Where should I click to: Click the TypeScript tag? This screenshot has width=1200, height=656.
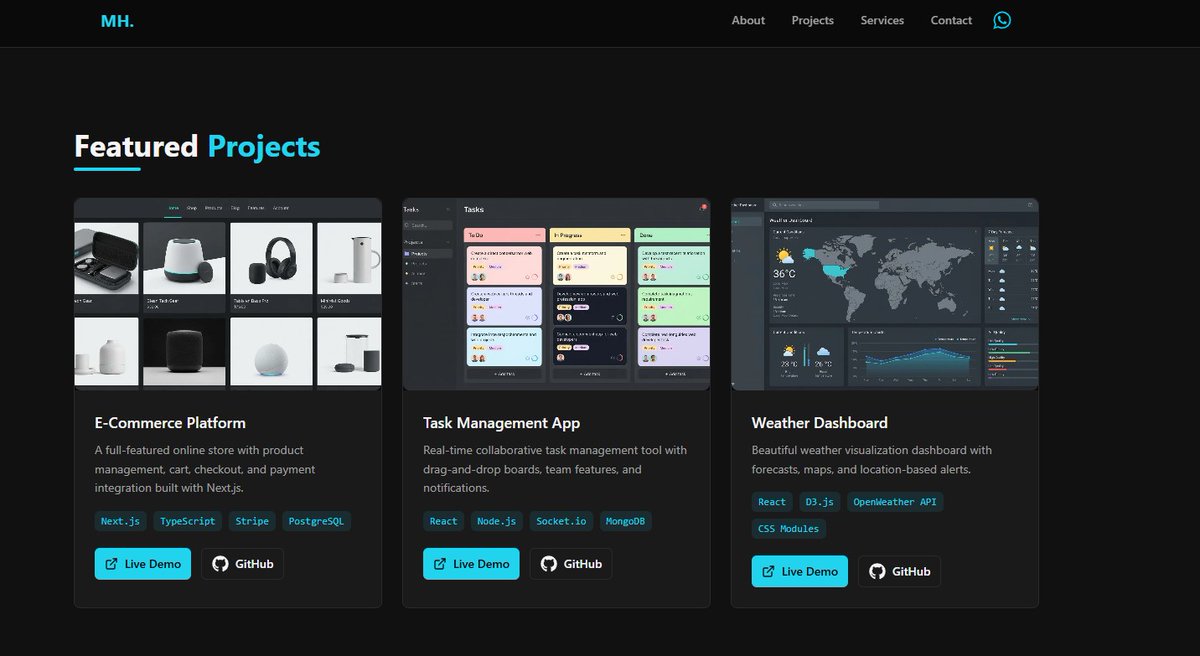[187, 521]
